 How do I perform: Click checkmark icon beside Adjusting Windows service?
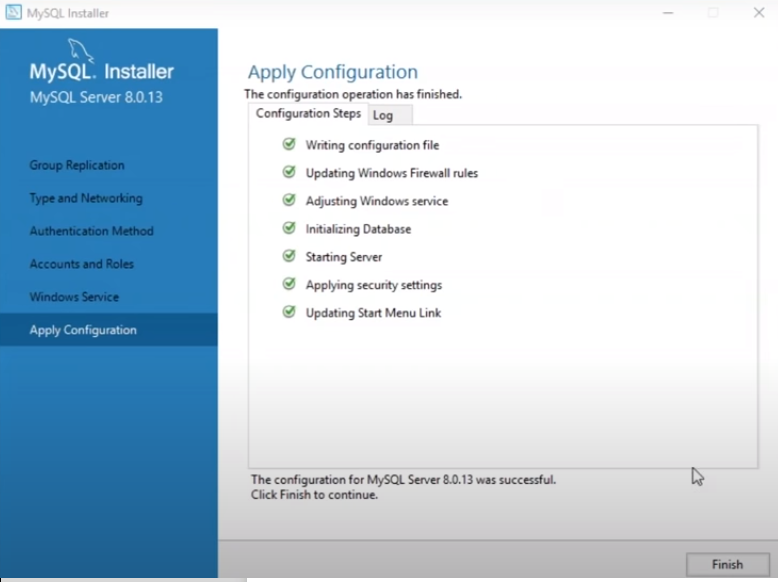[289, 200]
